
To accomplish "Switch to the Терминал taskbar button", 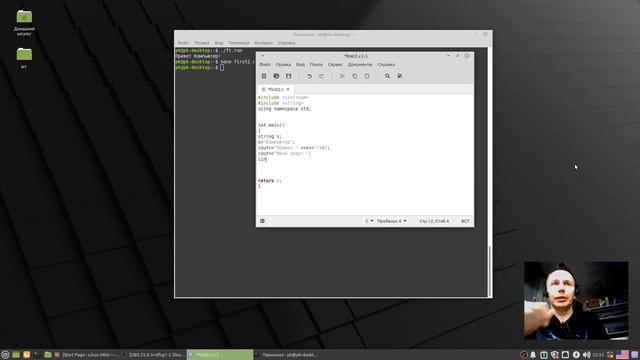I will point(287,355).
